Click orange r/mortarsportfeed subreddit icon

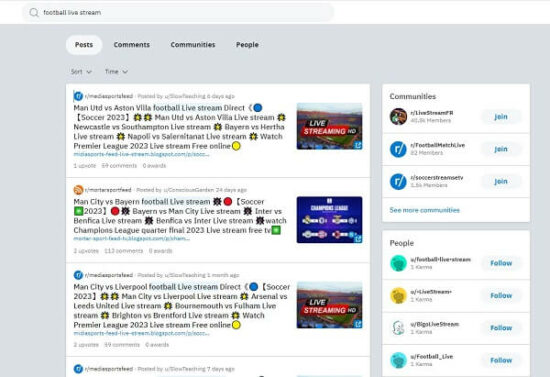point(78,190)
